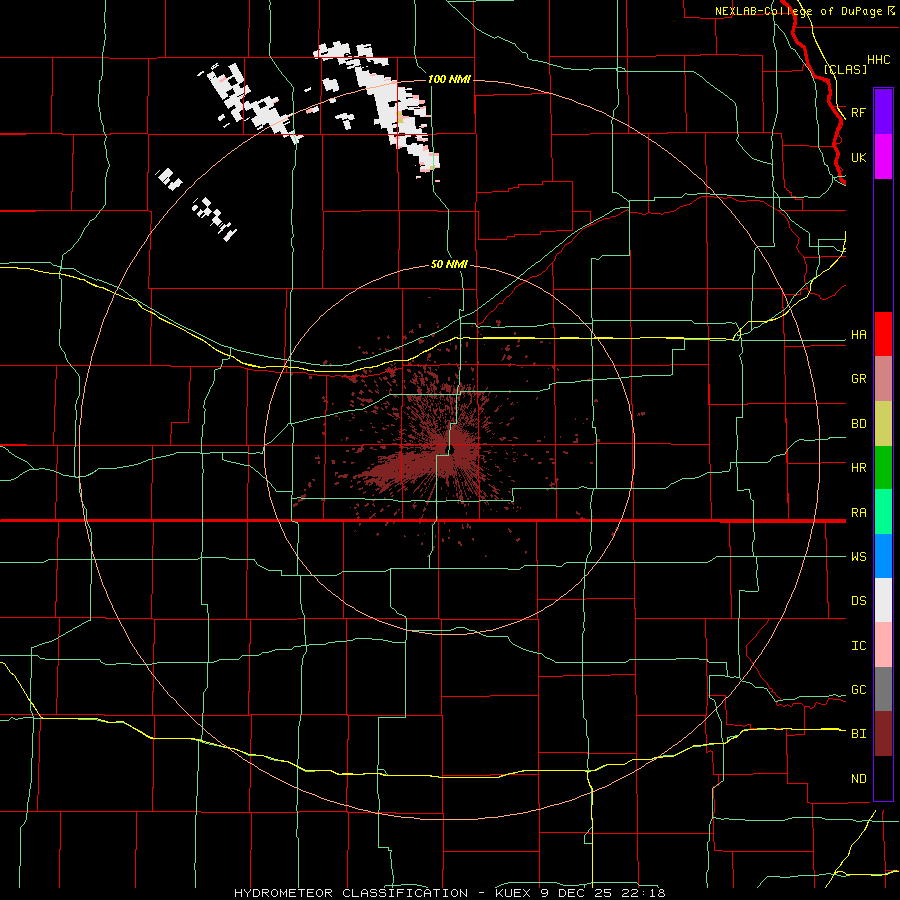Click the HA red legend swatch

[x=883, y=334]
